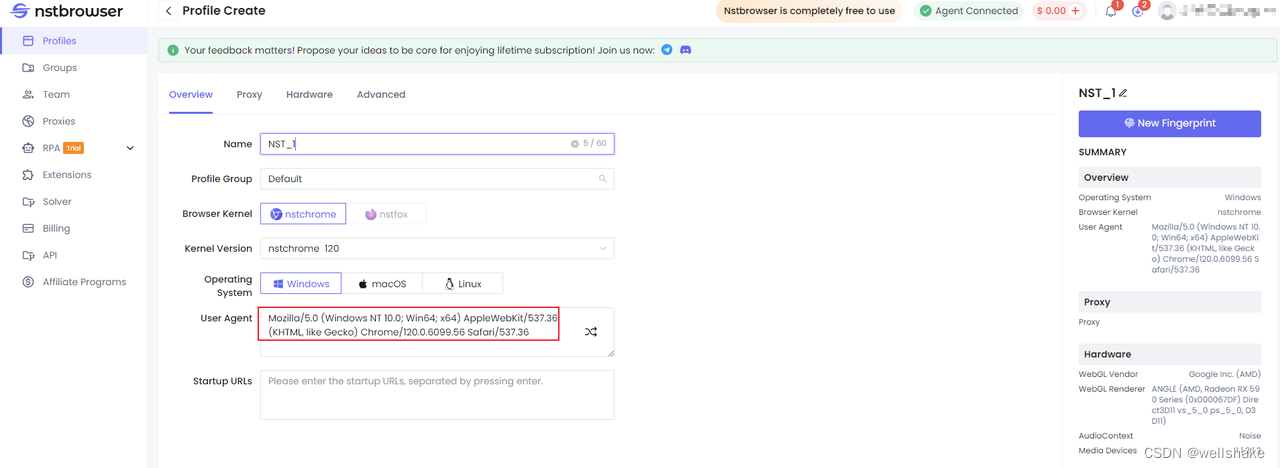Open Affiliate Programs in the sidebar
This screenshot has height=468, width=1280.
pos(72,282)
